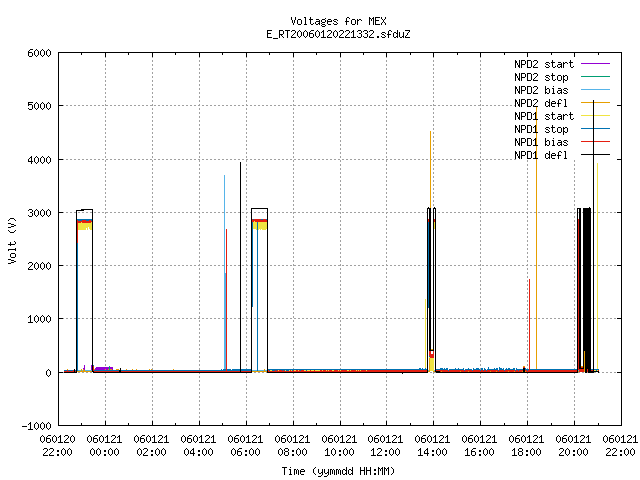
Task: Click the dark blue NPD1 stop legend line
Action: tap(595, 129)
